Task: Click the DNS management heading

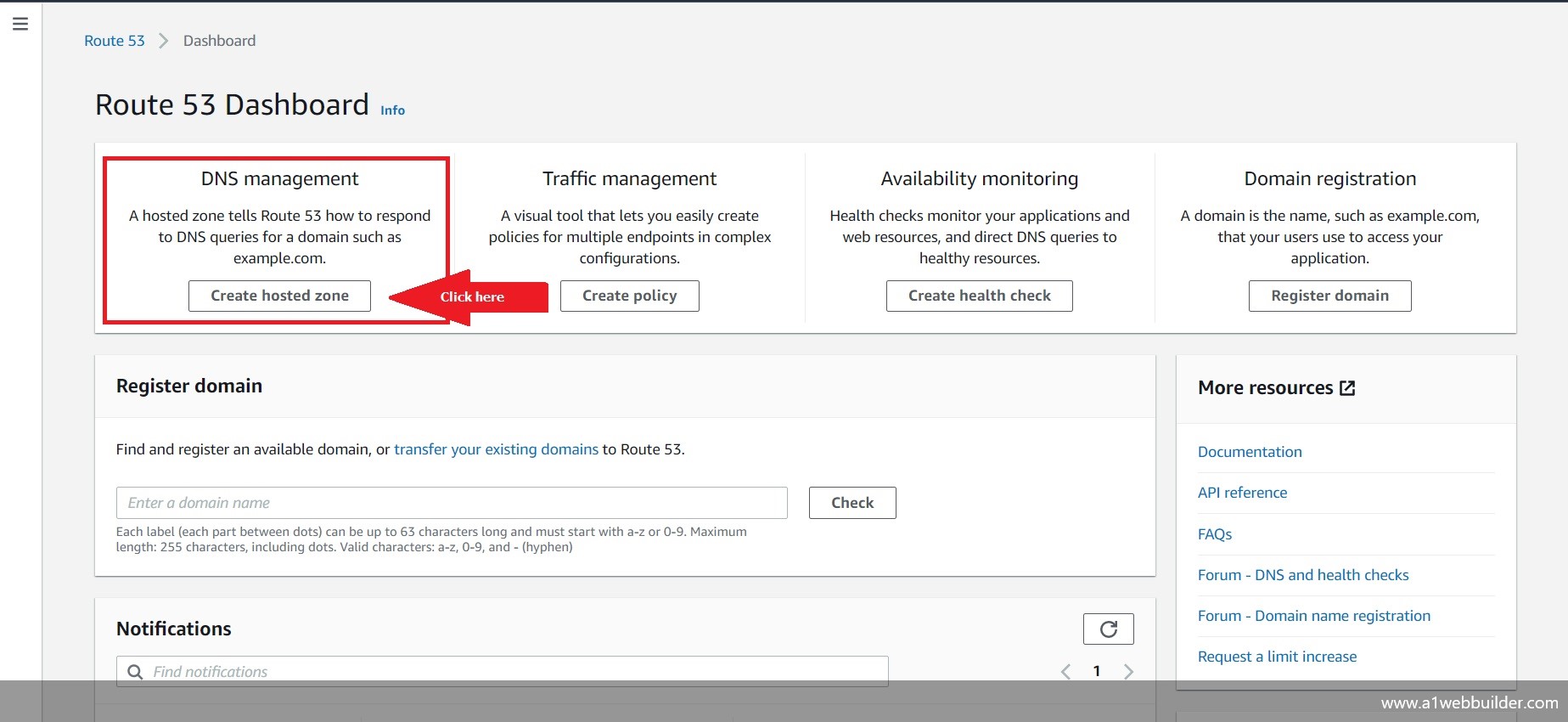Action: tap(279, 178)
